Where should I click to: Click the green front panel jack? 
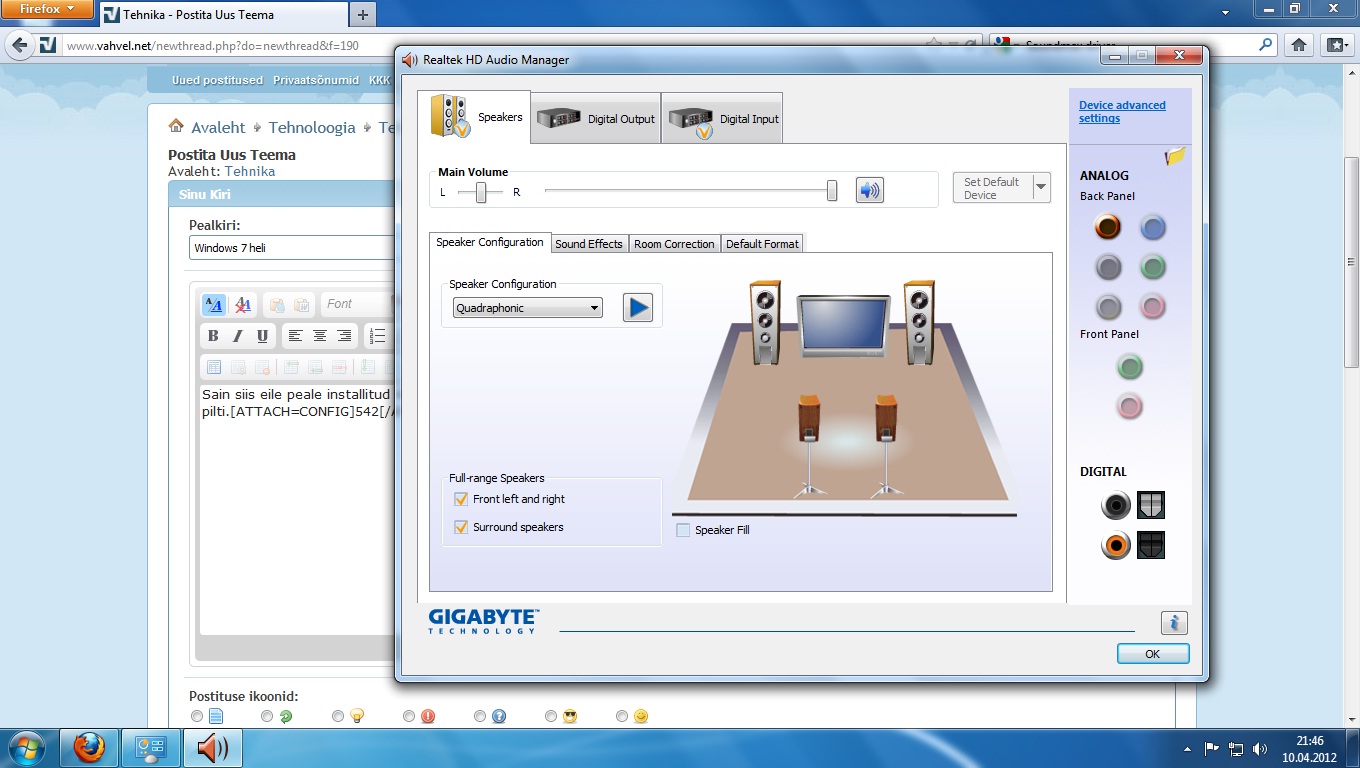(1130, 367)
